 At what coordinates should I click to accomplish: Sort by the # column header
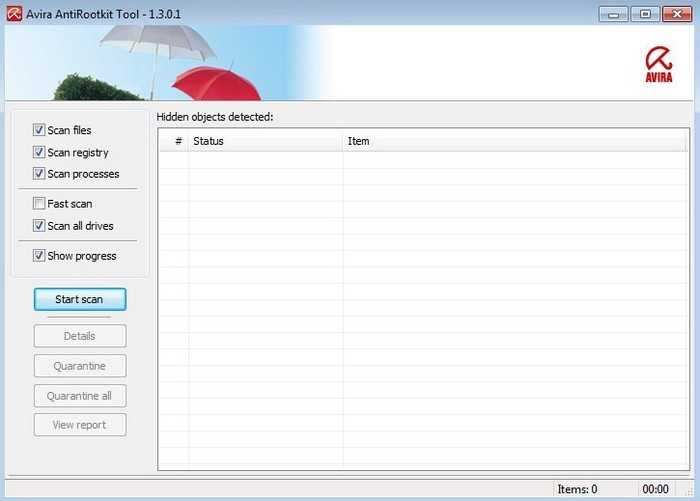pyautogui.click(x=174, y=141)
